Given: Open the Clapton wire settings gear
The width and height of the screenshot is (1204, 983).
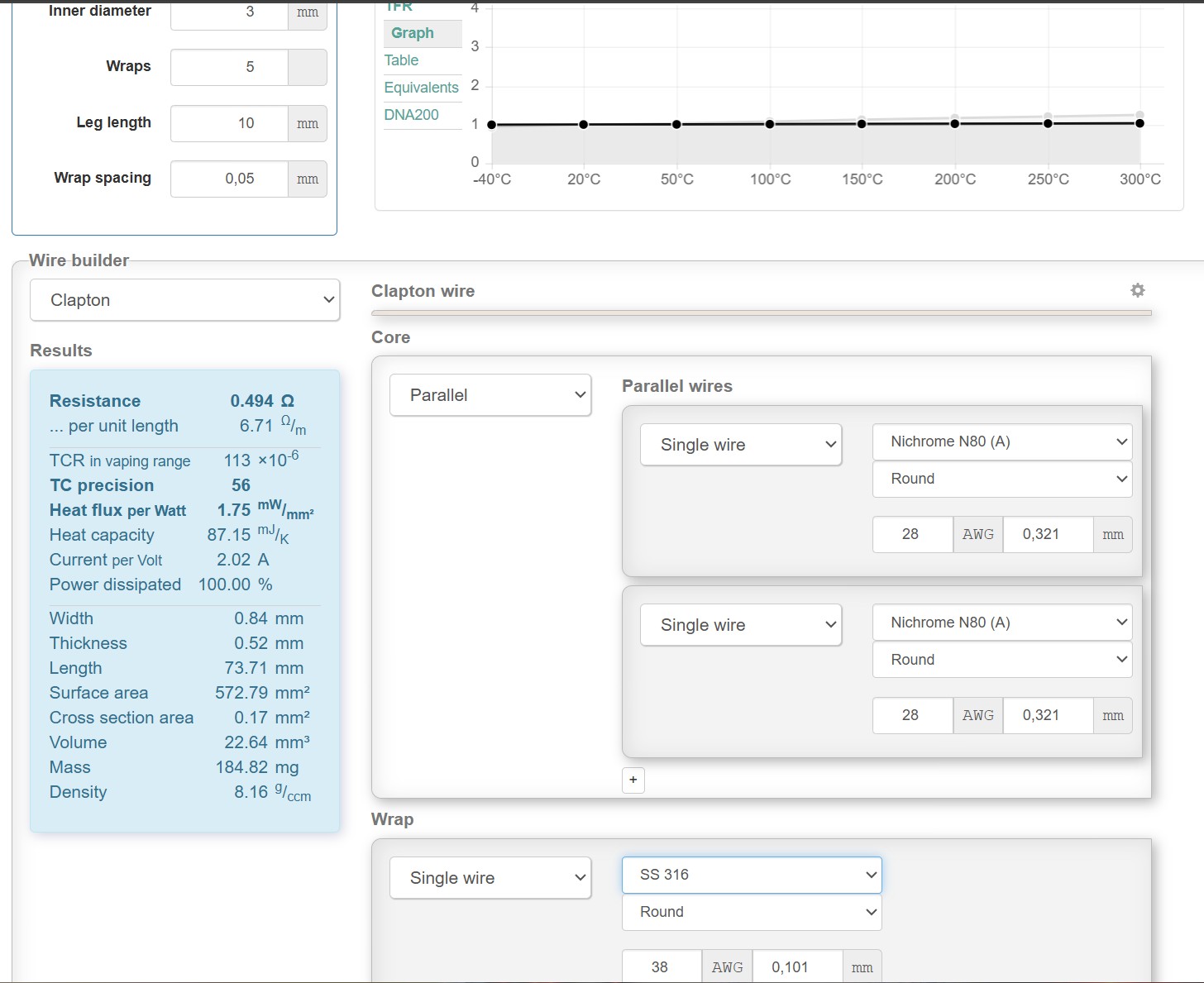Looking at the screenshot, I should pos(1138,290).
